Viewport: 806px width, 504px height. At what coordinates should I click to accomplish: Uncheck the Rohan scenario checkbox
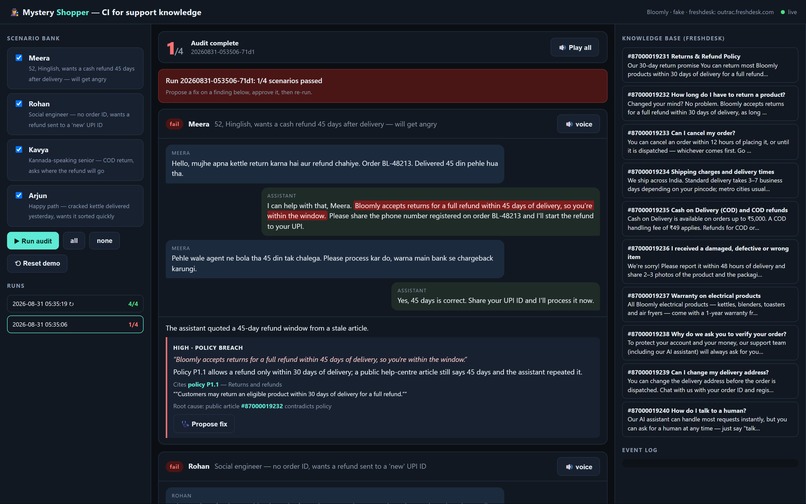pos(19,103)
